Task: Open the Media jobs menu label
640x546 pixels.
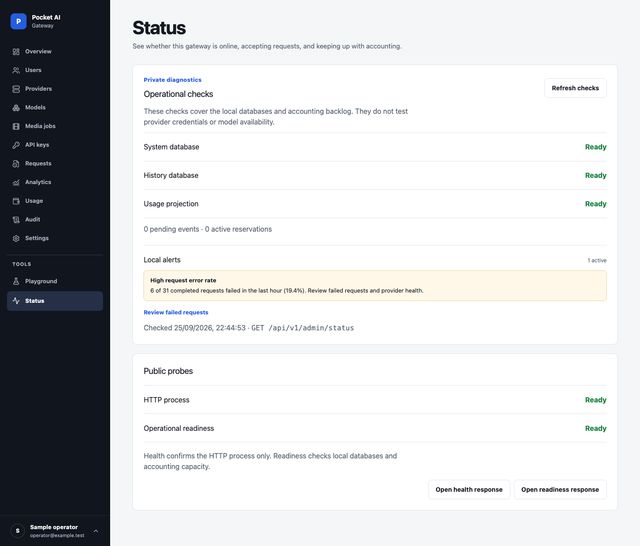Action: pyautogui.click(x=40, y=127)
